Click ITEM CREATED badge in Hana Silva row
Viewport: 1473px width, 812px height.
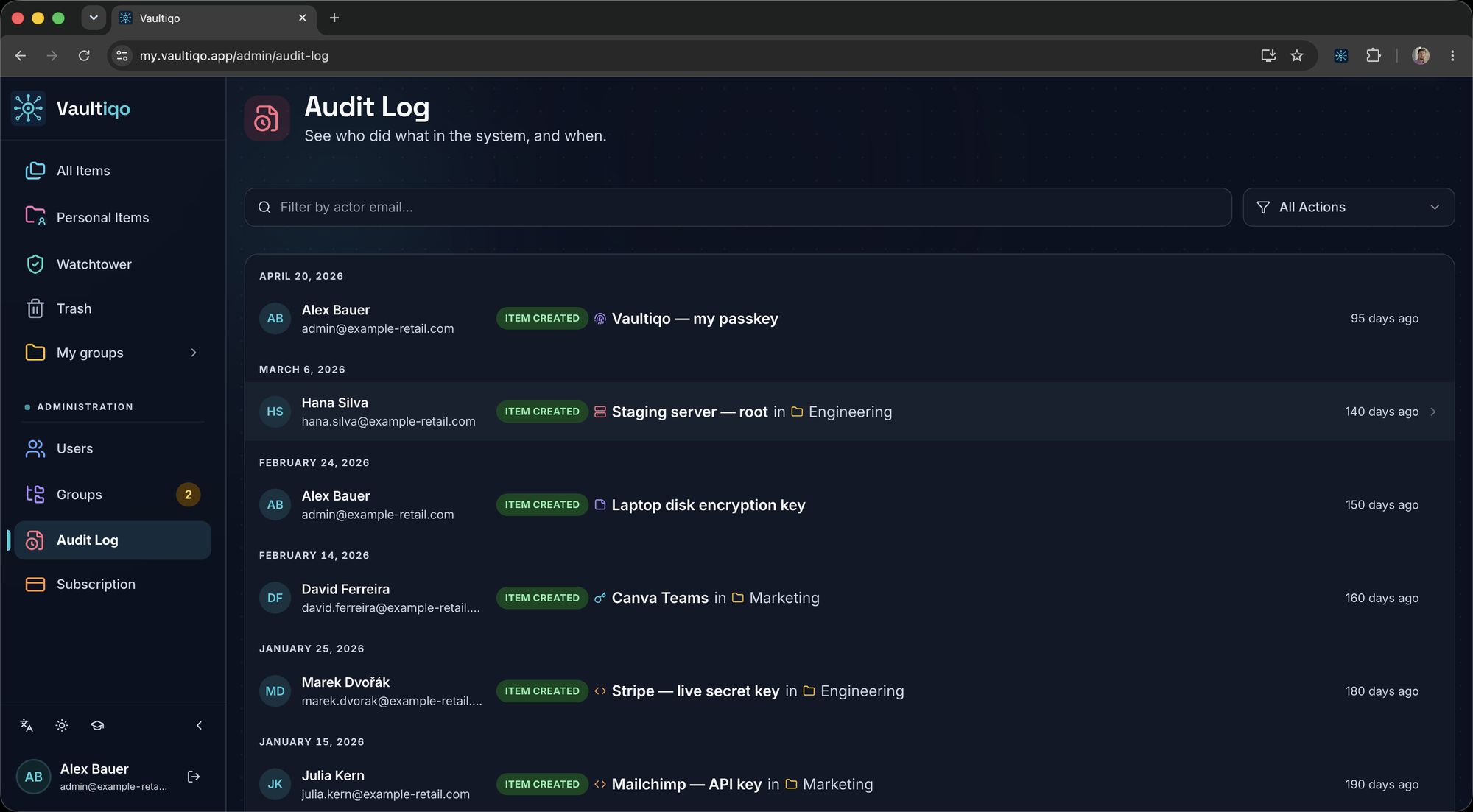coord(542,412)
